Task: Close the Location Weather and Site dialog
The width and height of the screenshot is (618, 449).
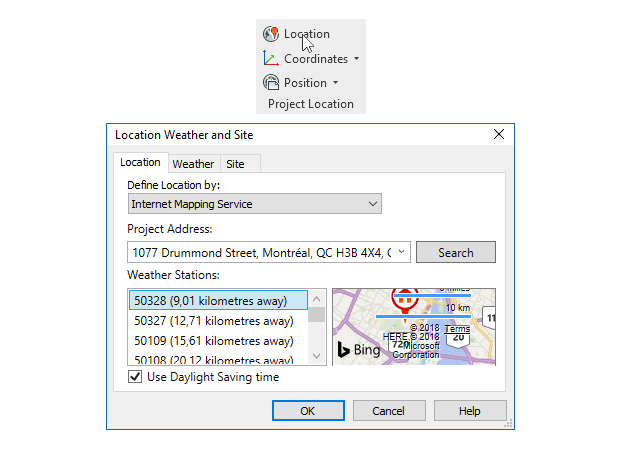Action: pos(499,134)
